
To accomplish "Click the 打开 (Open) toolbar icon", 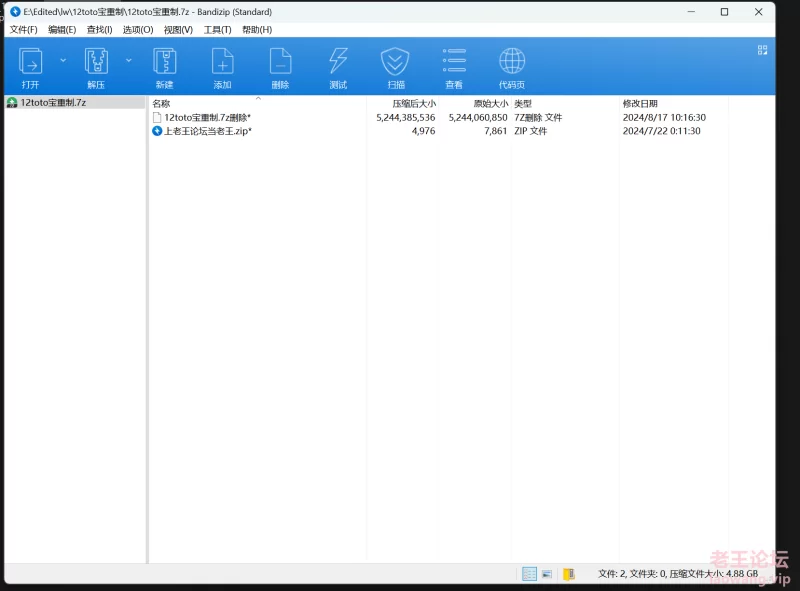I will click(x=31, y=61).
